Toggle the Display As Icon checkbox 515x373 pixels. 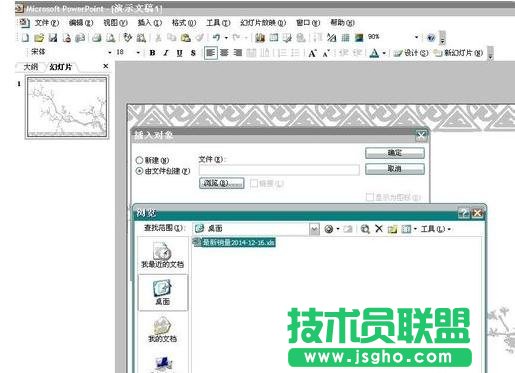[369, 197]
